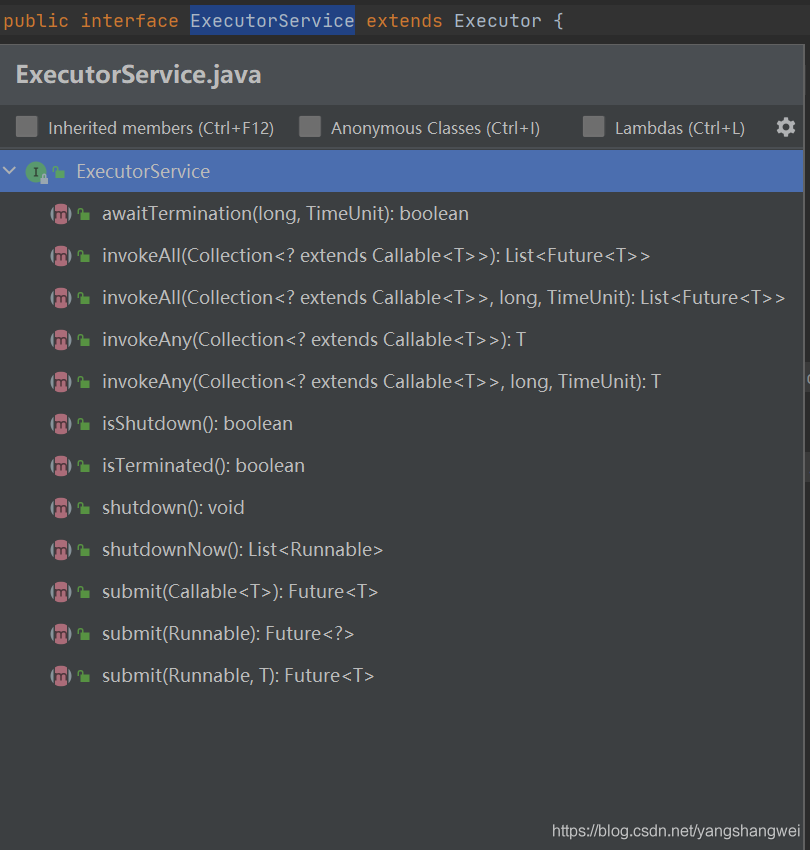Click the ExecutorService interface icon
Screen dimensions: 810x850
tap(36, 172)
